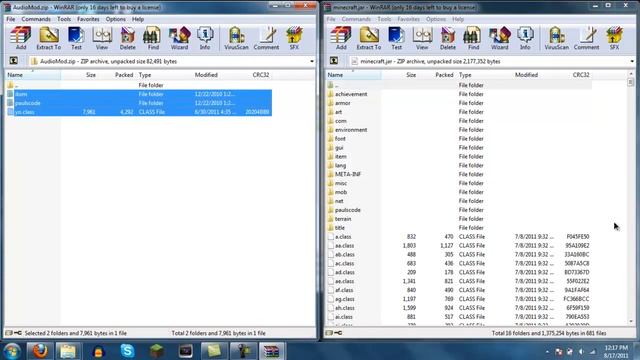Open File menu in AudioMod.zip window
Image resolution: width=640 pixels, height=360 pixels.
pos(11,19)
